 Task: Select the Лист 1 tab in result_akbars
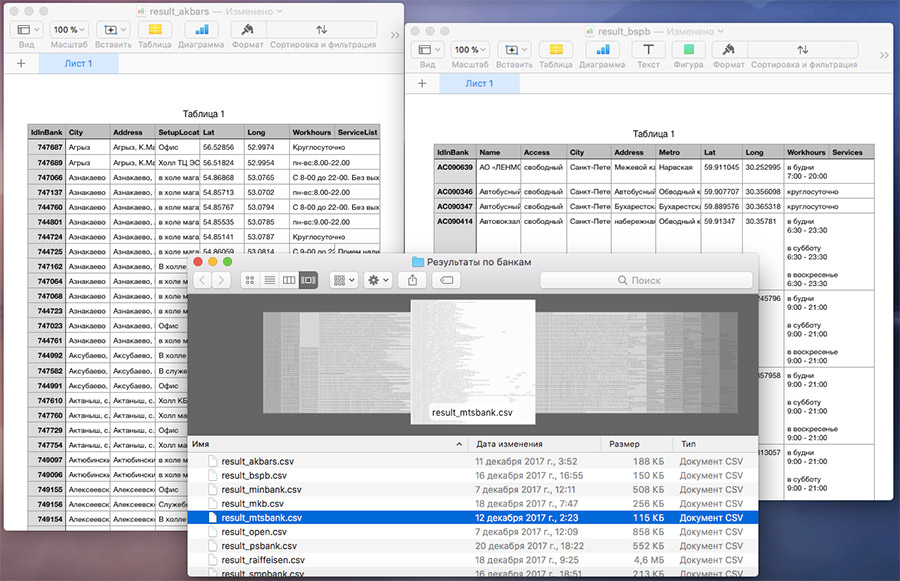(x=79, y=63)
